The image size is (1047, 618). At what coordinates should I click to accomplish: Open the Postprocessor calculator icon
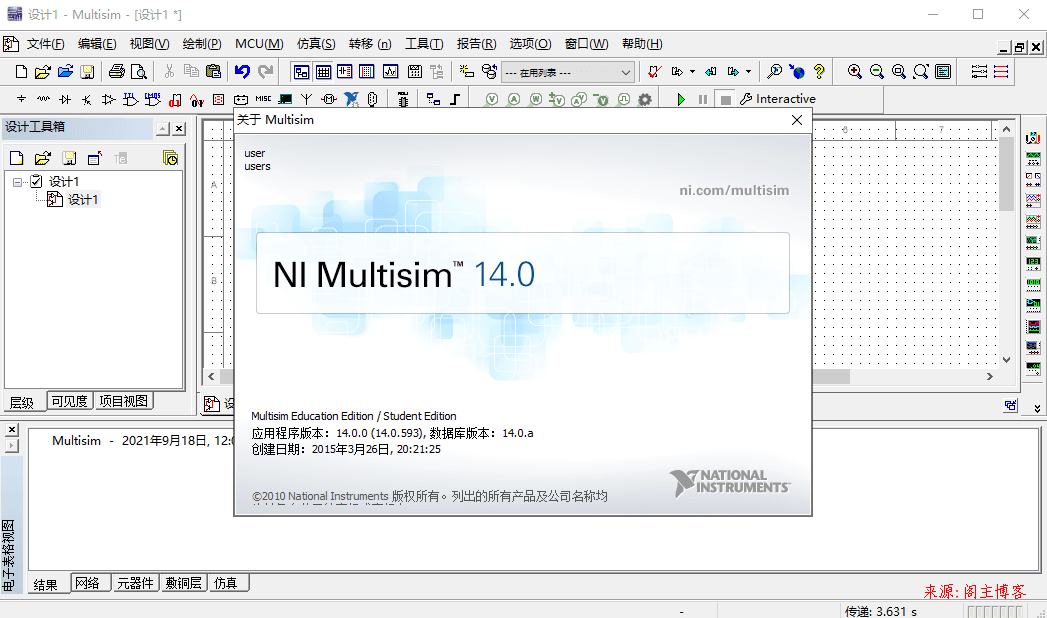415,71
